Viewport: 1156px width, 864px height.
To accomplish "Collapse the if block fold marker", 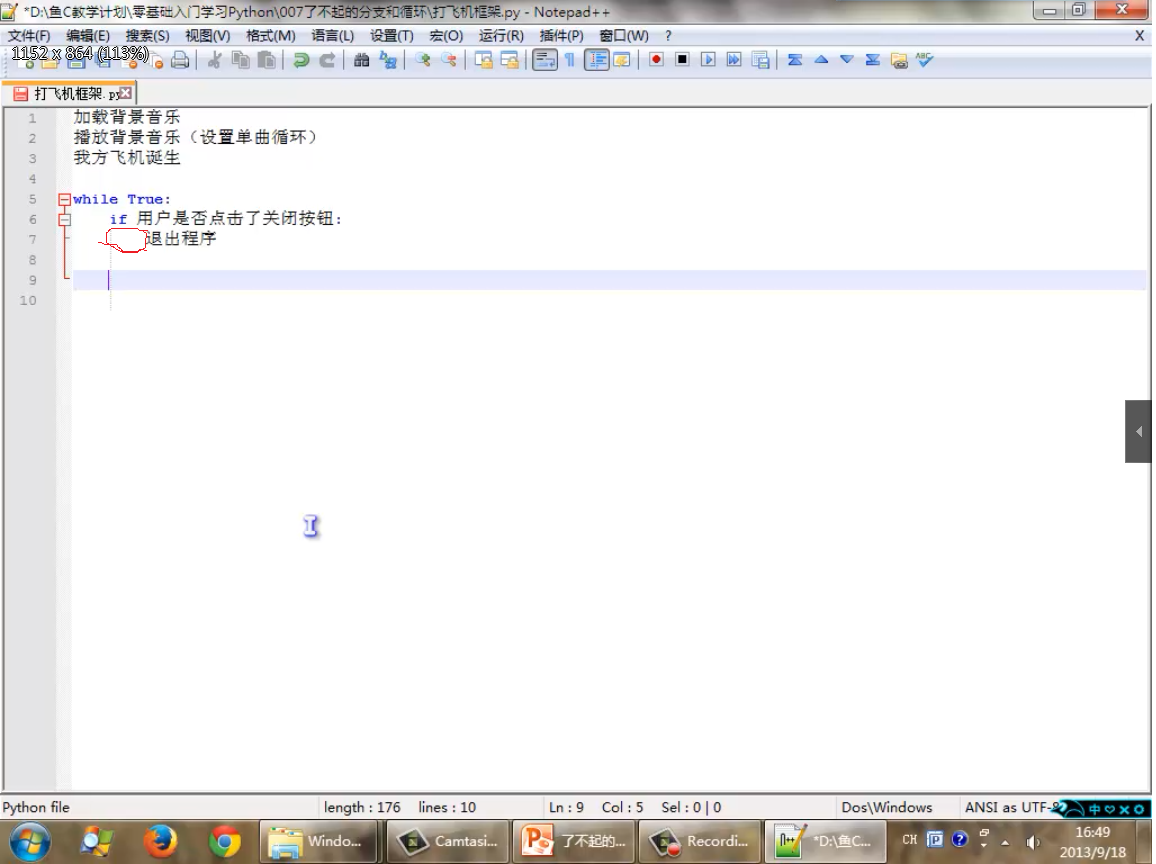I will coord(65,219).
